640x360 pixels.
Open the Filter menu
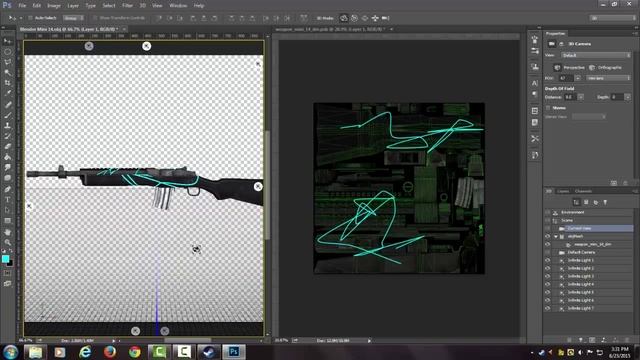tap(127, 6)
